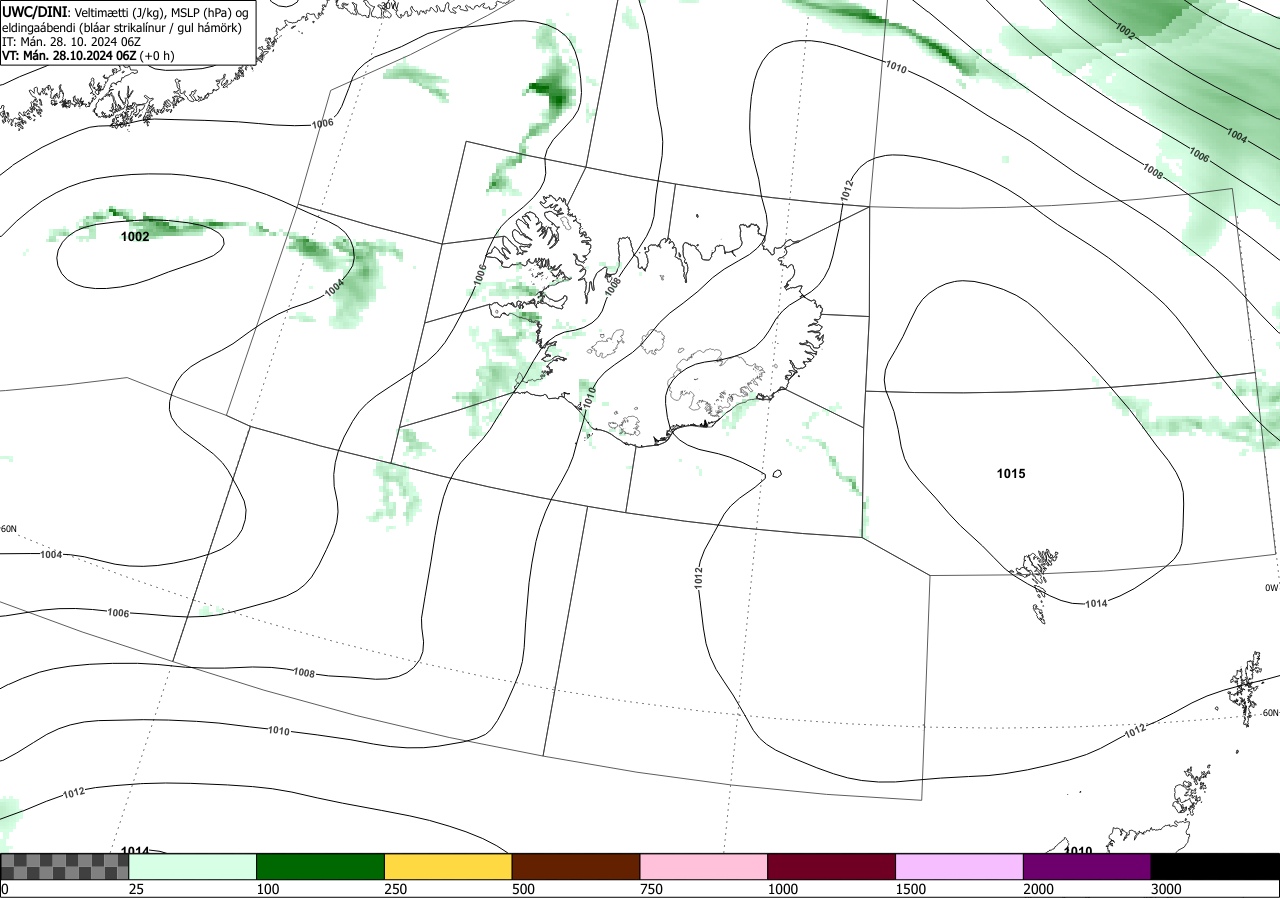
Task: Choose the lavender 1500–2000 legend swatch
Action: point(960,866)
